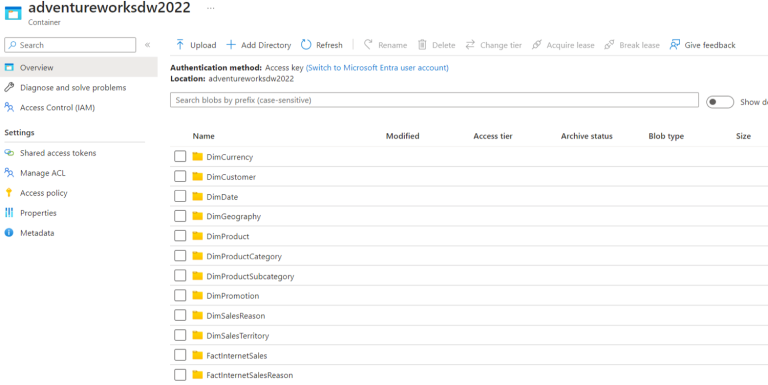The height and width of the screenshot is (385, 768).
Task: Toggle the Show deleted blobs switch
Action: pos(720,102)
